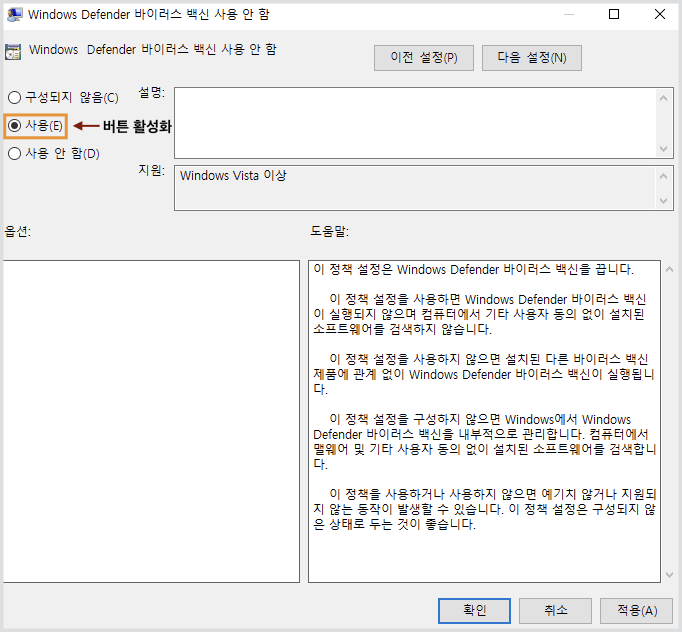The width and height of the screenshot is (682, 632).
Task: Click the 도움말 label
Action: tap(329, 231)
